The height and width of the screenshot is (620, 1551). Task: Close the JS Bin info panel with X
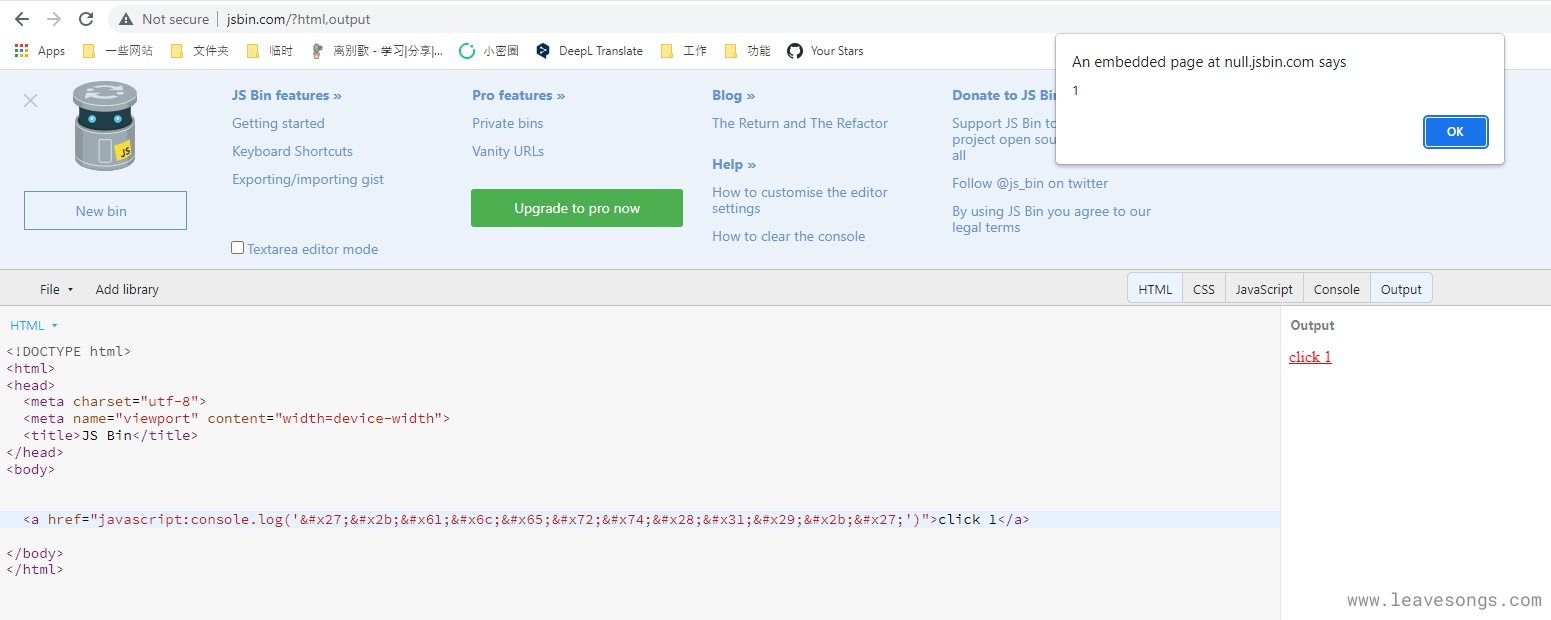30,100
